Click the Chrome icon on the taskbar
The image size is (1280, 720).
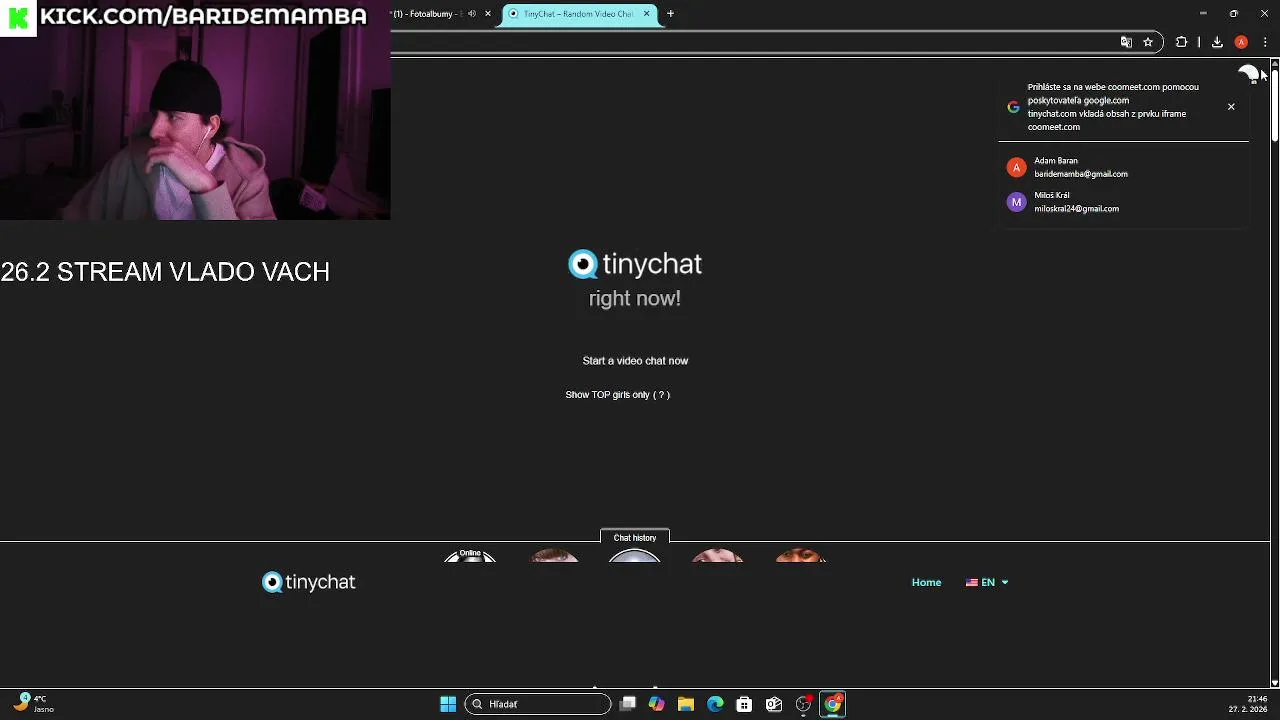[x=832, y=704]
